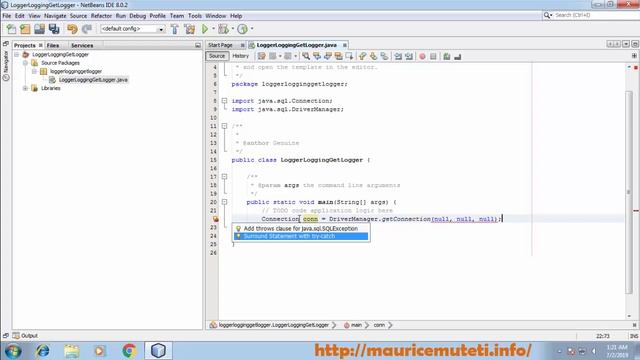Toggle the History view button
This screenshot has height=360, width=640.
240,56
